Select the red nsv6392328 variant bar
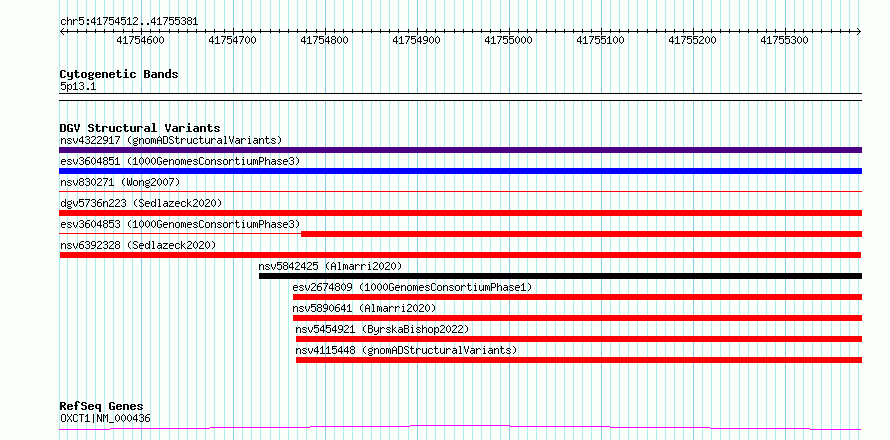Viewport: 890px width, 440px height. pos(460,255)
